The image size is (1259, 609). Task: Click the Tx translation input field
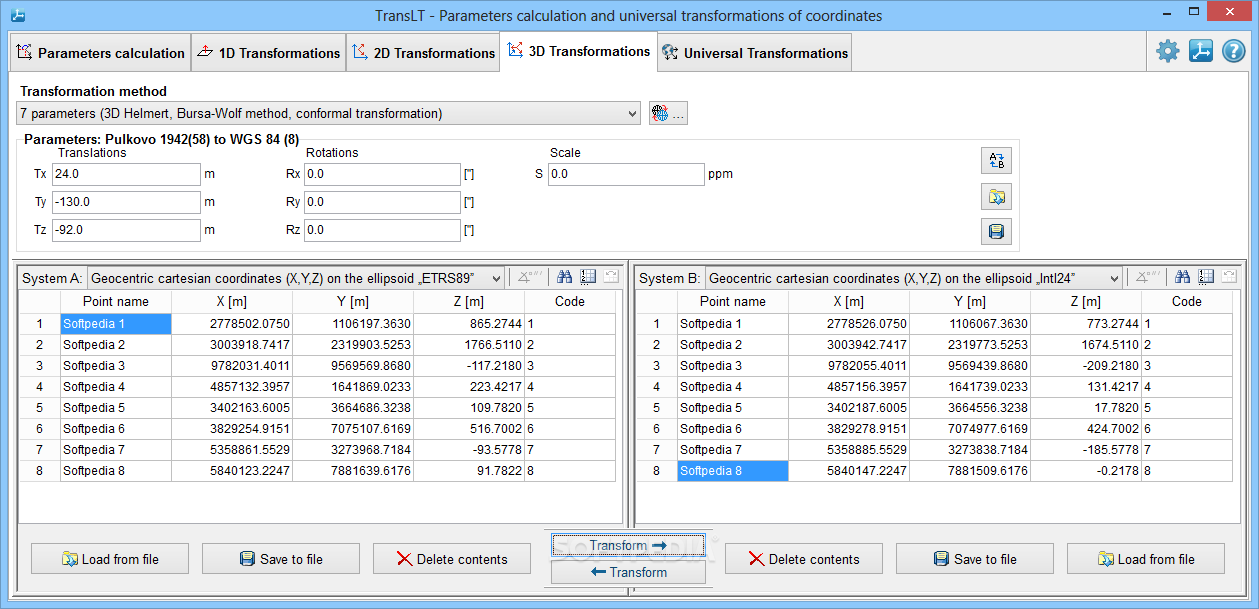coord(126,174)
